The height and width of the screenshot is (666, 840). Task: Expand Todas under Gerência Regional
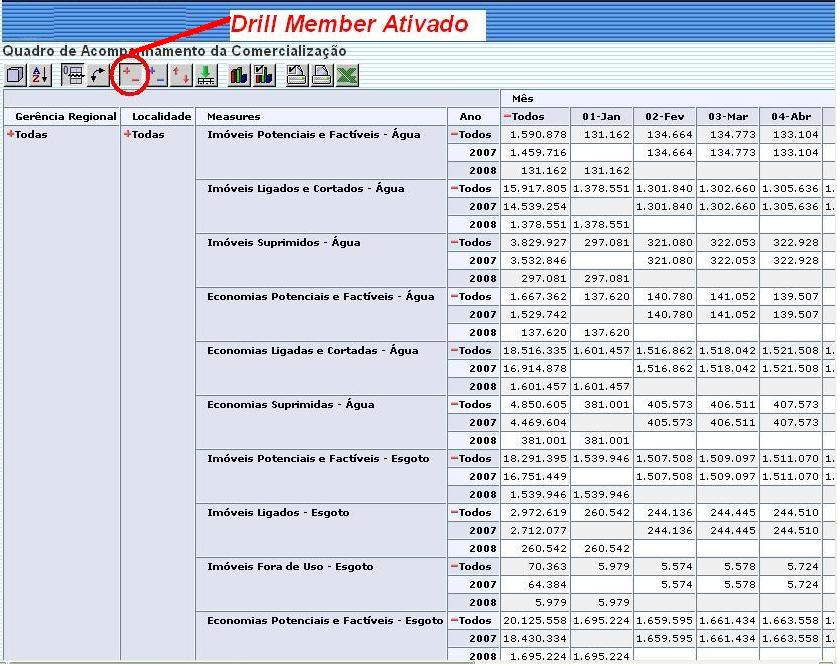[13, 134]
